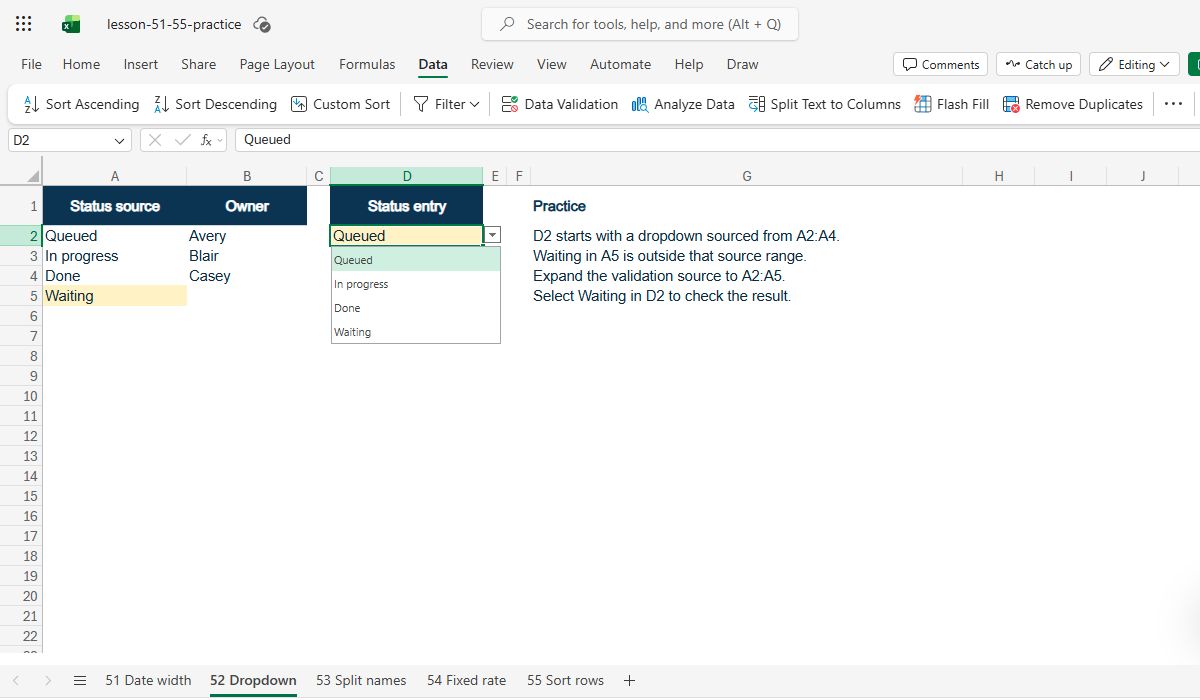Viewport: 1200px width, 700px height.
Task: Click the Excel logo icon
Action: [71, 24]
